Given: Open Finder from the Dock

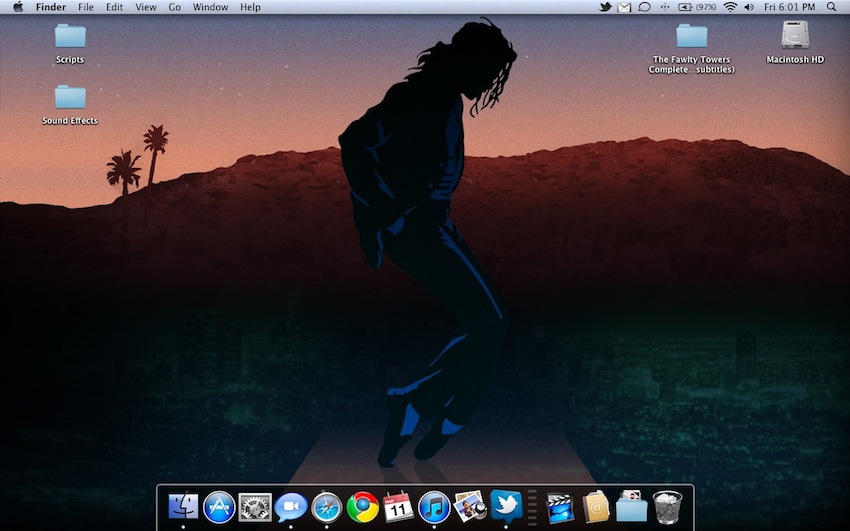Looking at the screenshot, I should click(183, 507).
